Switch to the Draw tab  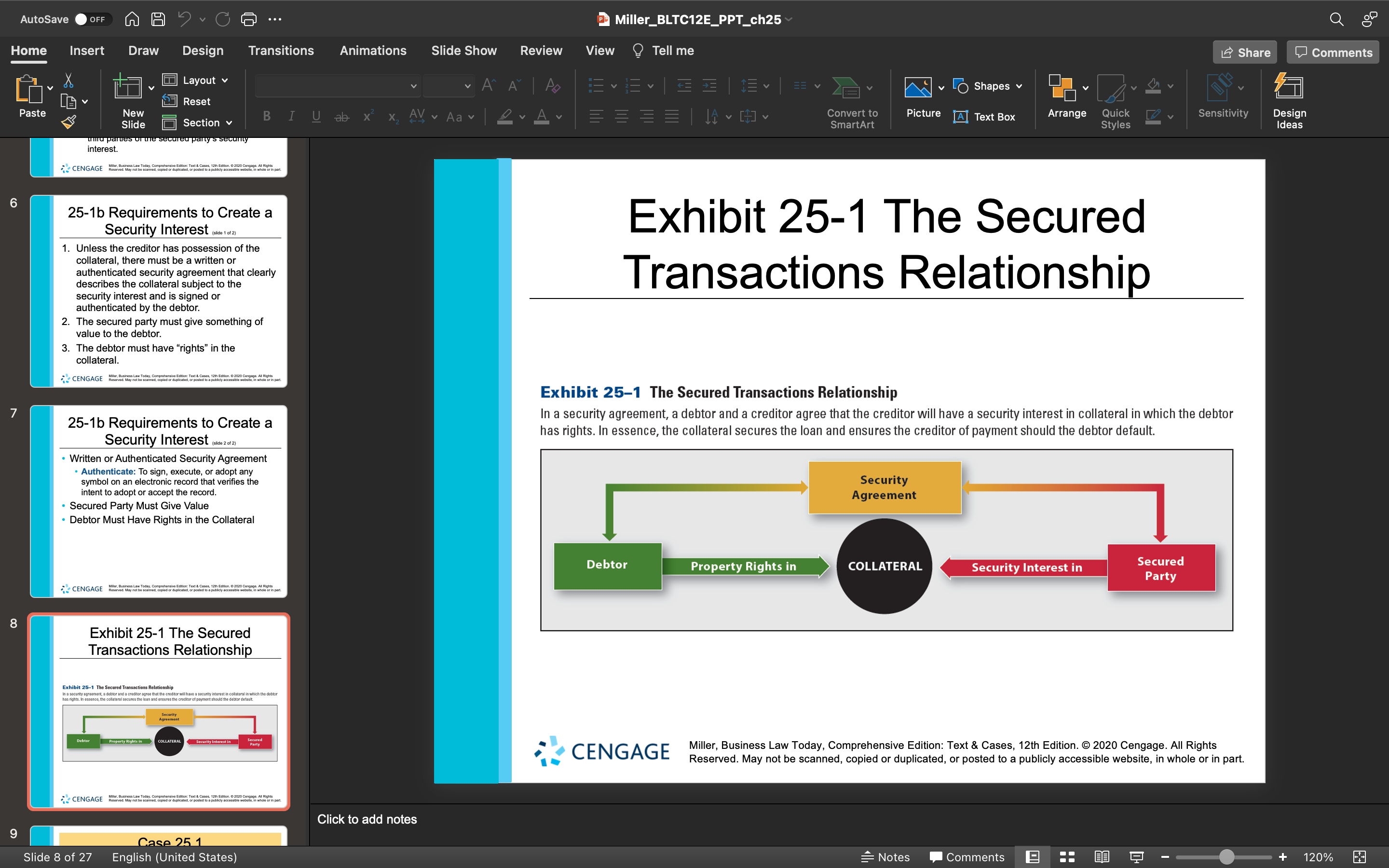143,51
